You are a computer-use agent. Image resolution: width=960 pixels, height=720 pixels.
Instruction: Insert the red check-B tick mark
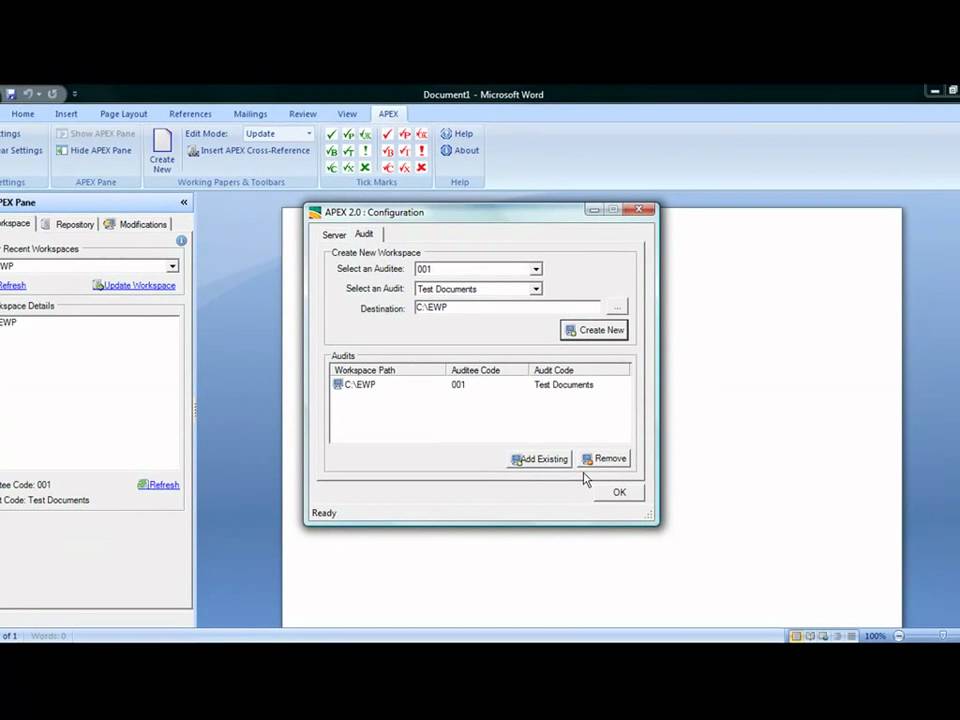pyautogui.click(x=388, y=151)
